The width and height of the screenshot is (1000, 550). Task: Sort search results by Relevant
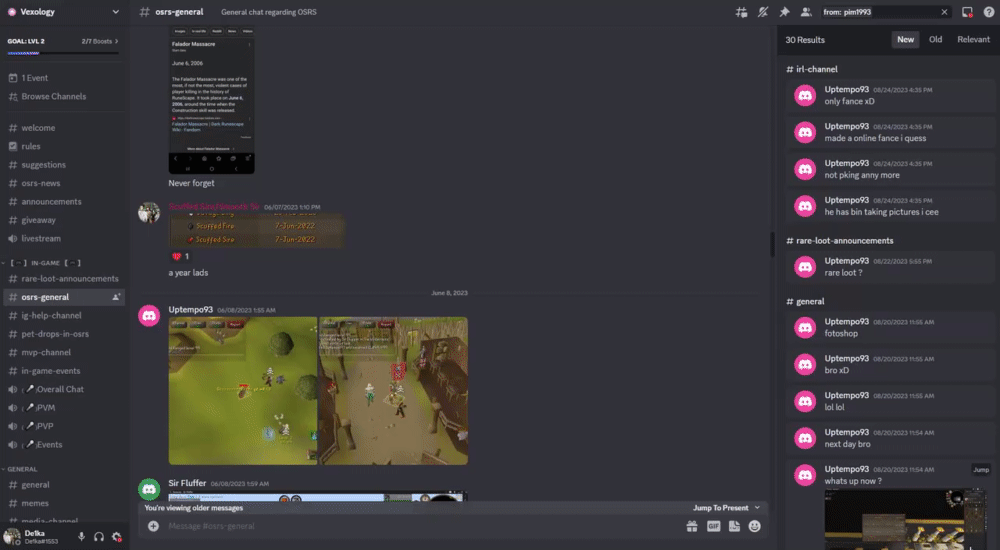tap(973, 40)
